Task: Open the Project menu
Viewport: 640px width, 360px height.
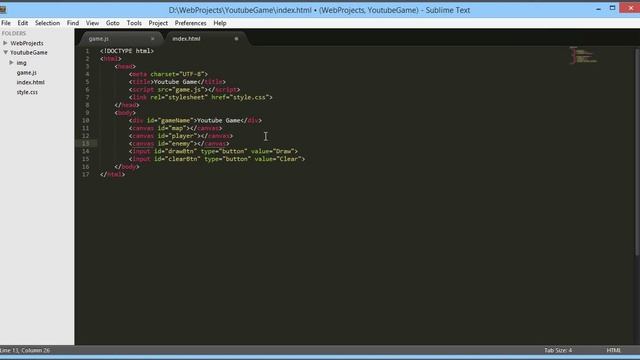Action: 158,23
